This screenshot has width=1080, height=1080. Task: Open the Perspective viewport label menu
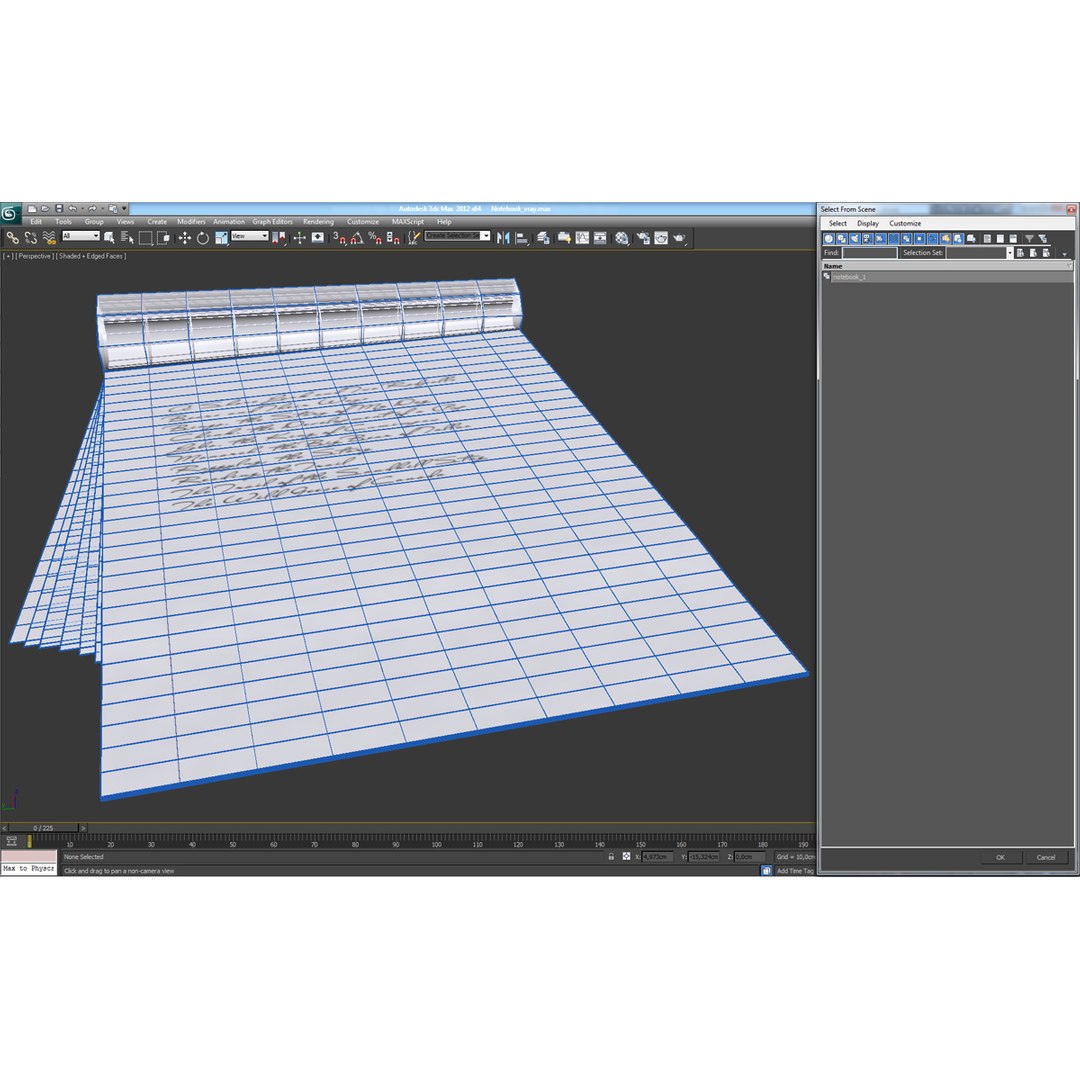tap(34, 256)
